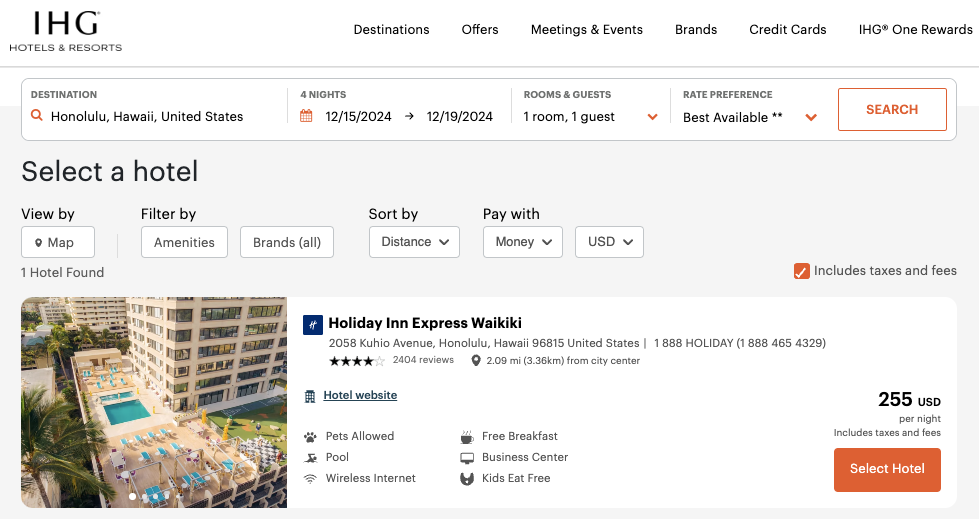Open Holiday Inn Express Waikiki title link
The height and width of the screenshot is (519, 979).
(x=425, y=323)
